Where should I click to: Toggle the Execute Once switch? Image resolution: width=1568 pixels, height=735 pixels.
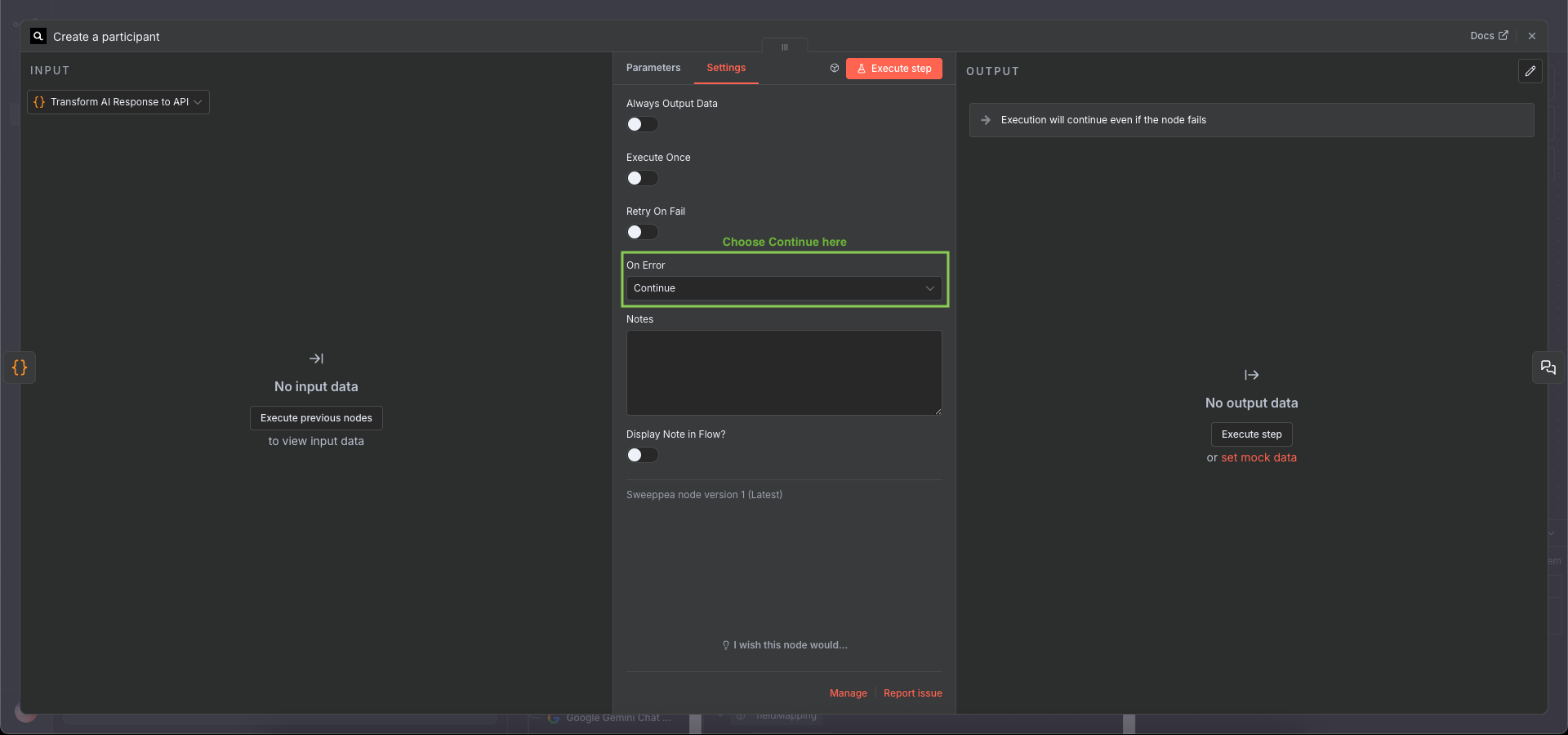pos(643,178)
